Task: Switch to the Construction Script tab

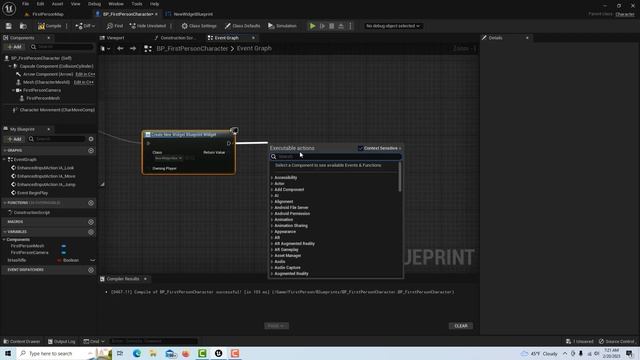Action: pyautogui.click(x=177, y=38)
